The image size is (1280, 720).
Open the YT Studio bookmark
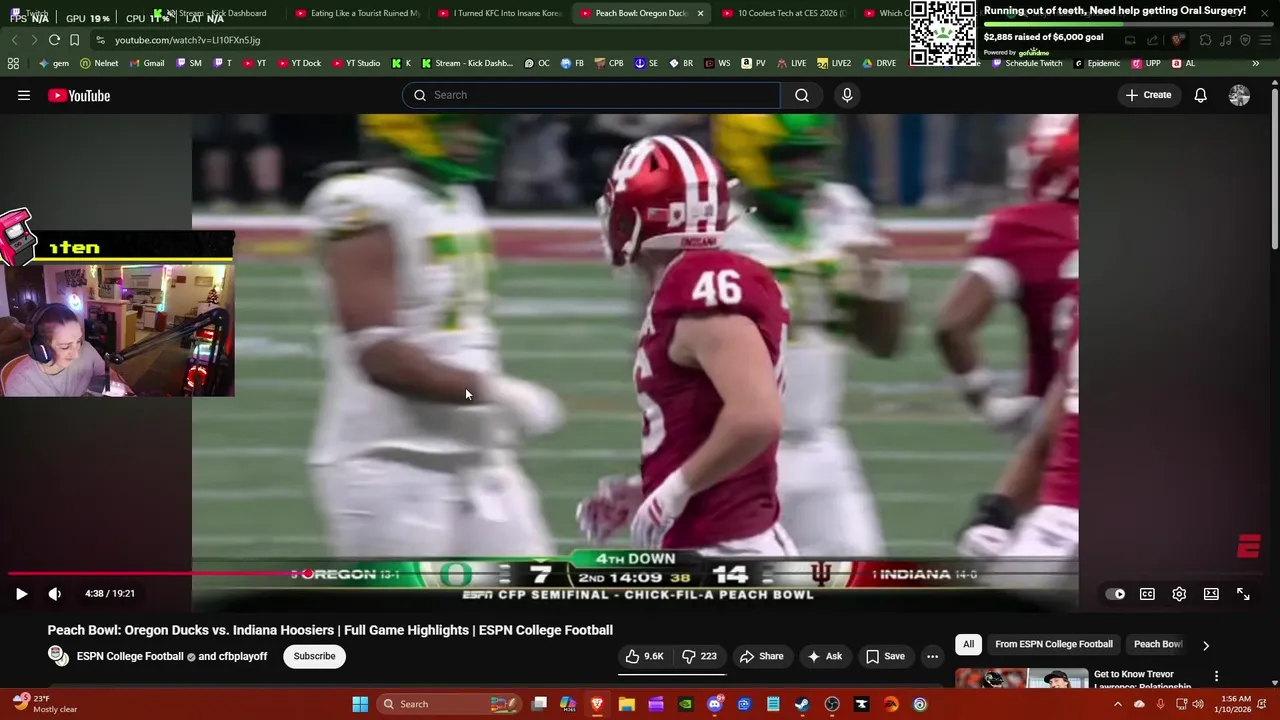pos(356,63)
